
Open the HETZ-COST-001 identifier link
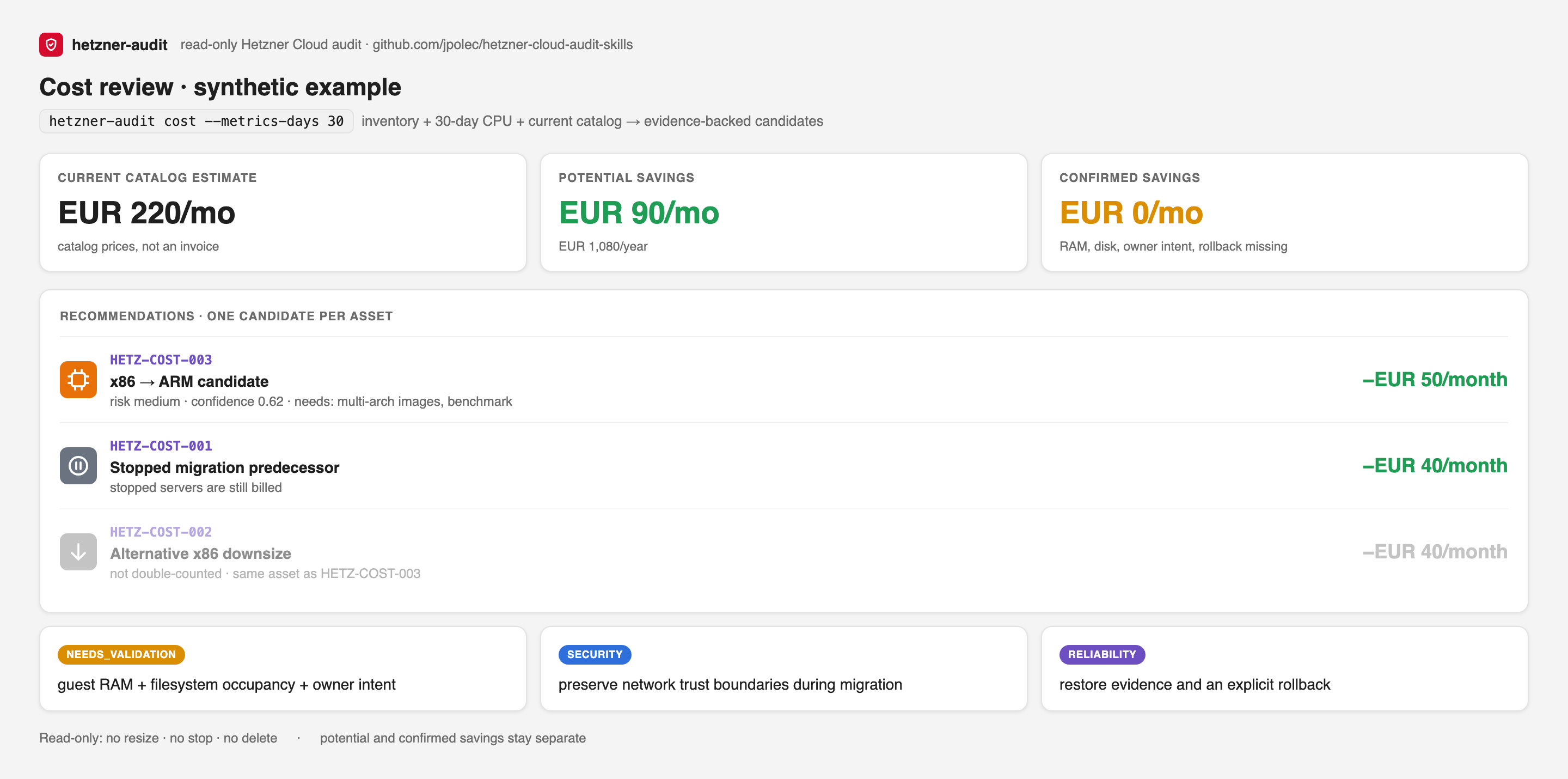161,446
